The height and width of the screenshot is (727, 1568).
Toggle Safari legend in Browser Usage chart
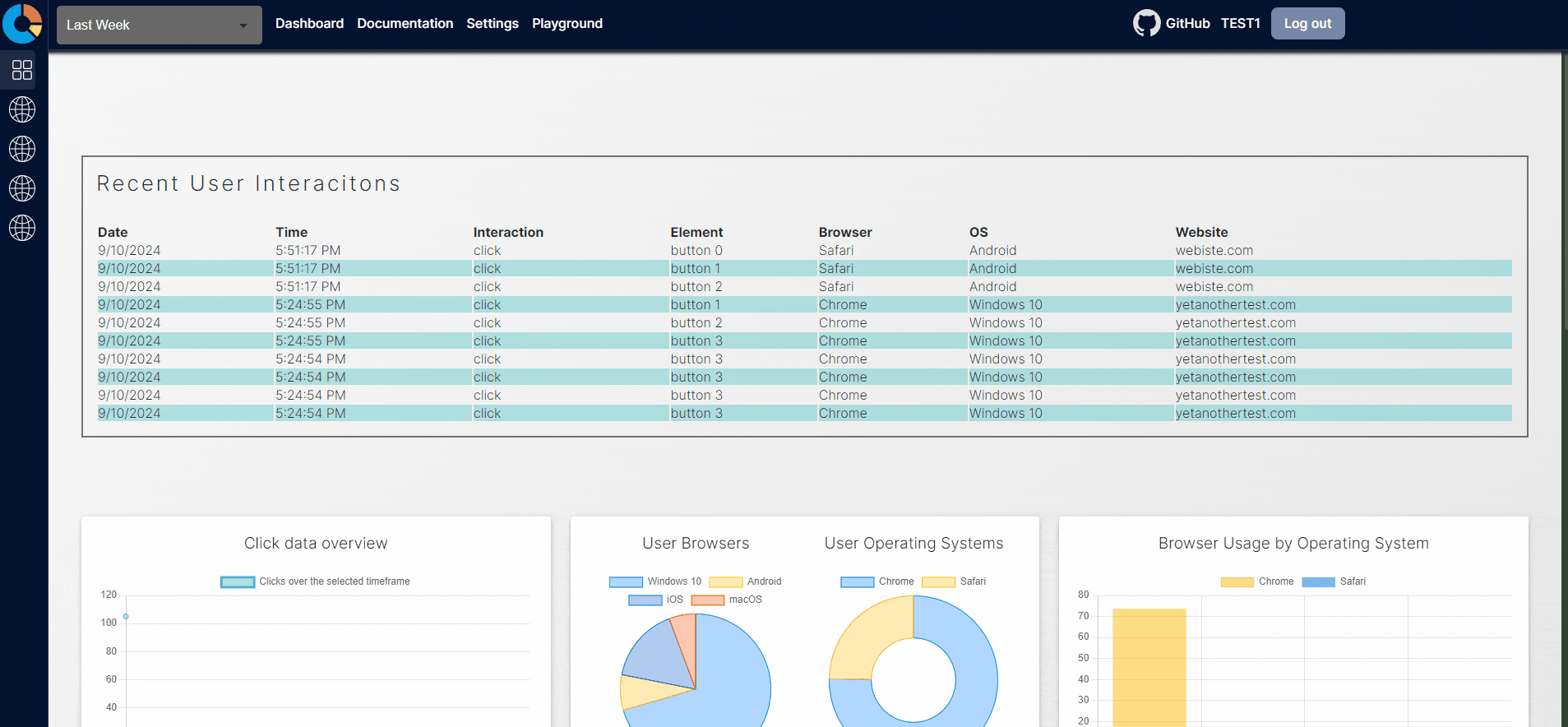pos(1334,581)
